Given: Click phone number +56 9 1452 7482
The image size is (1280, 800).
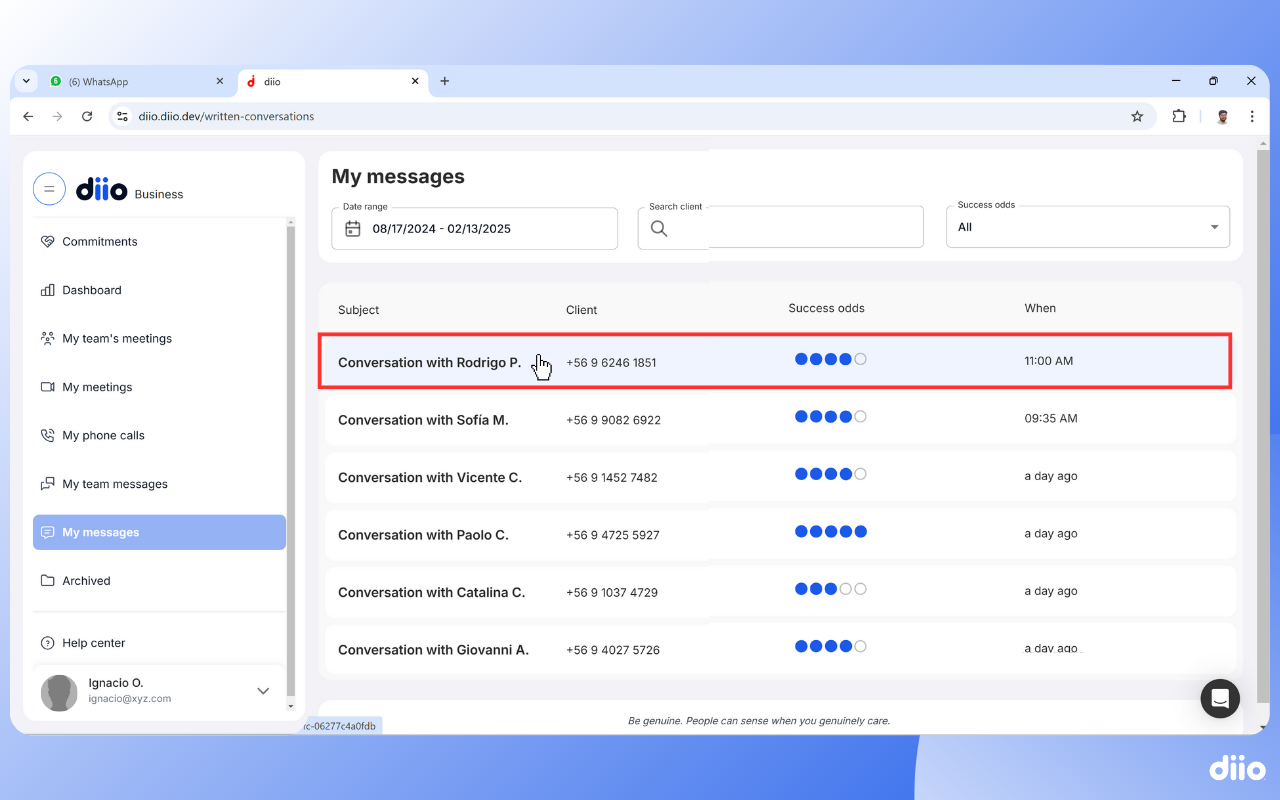Looking at the screenshot, I should click(612, 478).
